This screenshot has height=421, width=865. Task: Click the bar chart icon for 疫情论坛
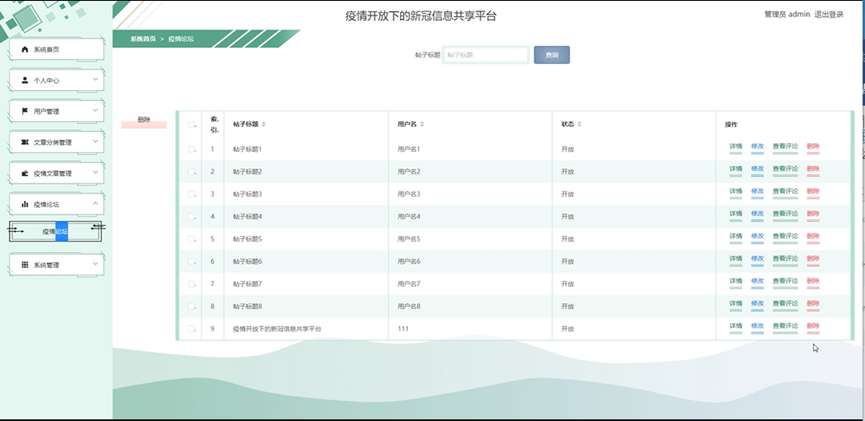pyautogui.click(x=24, y=204)
